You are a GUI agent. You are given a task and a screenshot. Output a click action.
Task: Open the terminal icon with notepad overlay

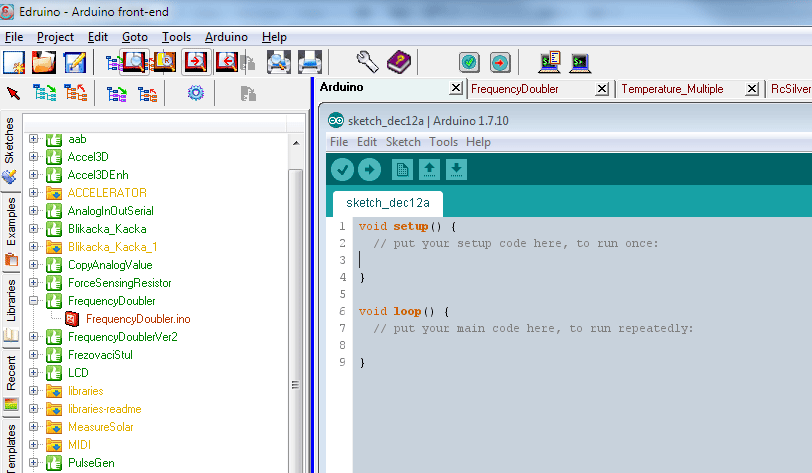click(x=549, y=62)
